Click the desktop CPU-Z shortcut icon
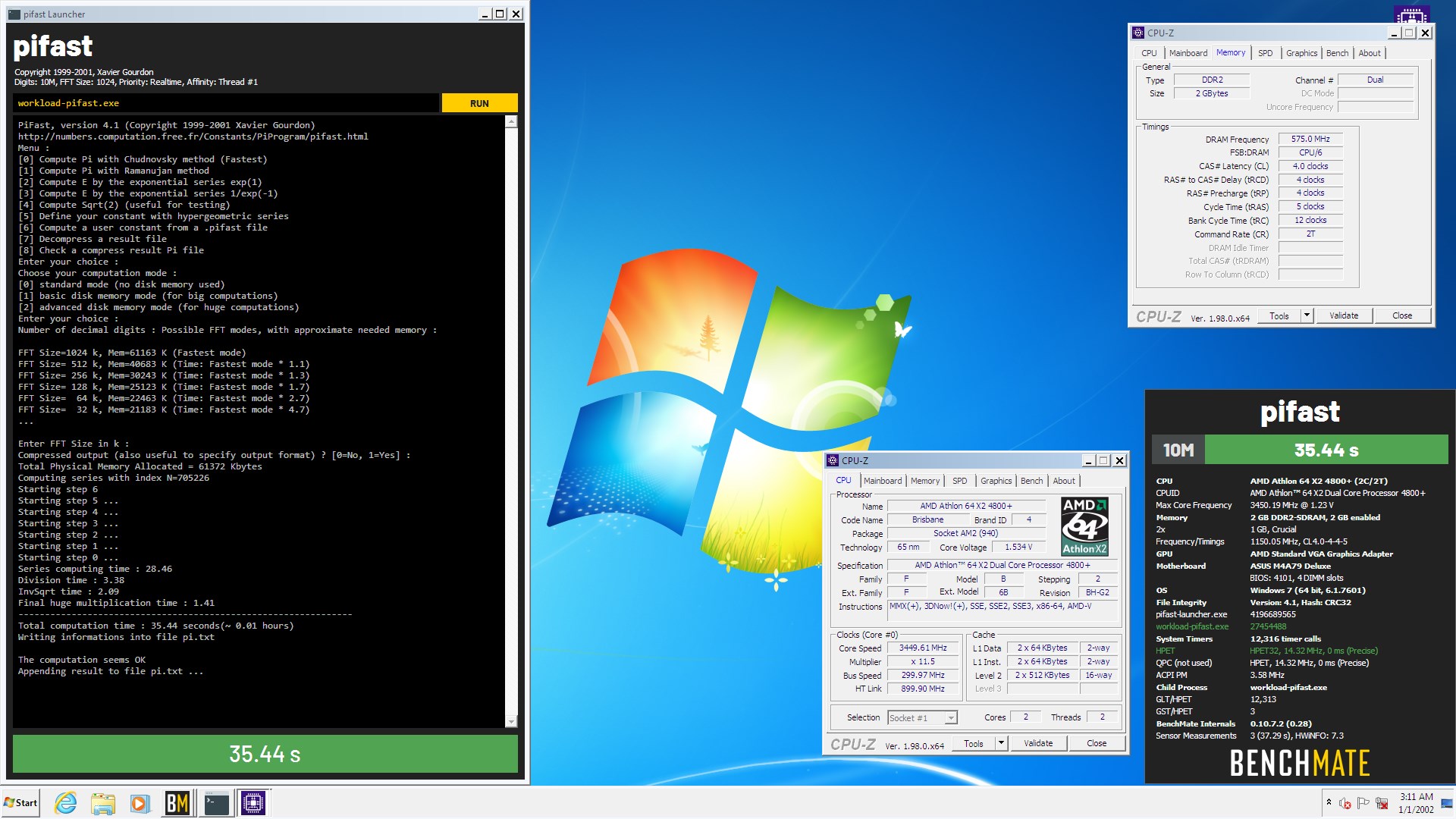 coord(1411,14)
